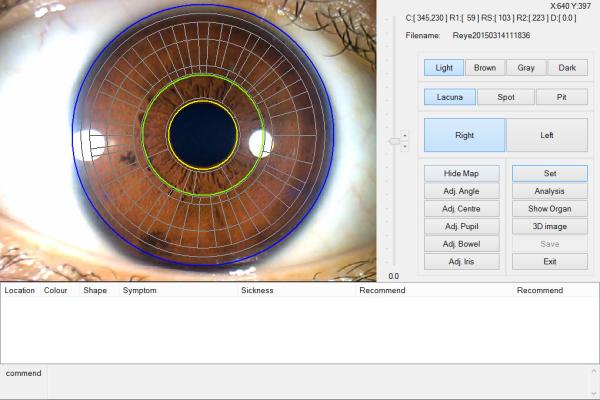The width and height of the screenshot is (600, 400).
Task: Click the filename Reye20150314111836 text
Action: [491, 36]
